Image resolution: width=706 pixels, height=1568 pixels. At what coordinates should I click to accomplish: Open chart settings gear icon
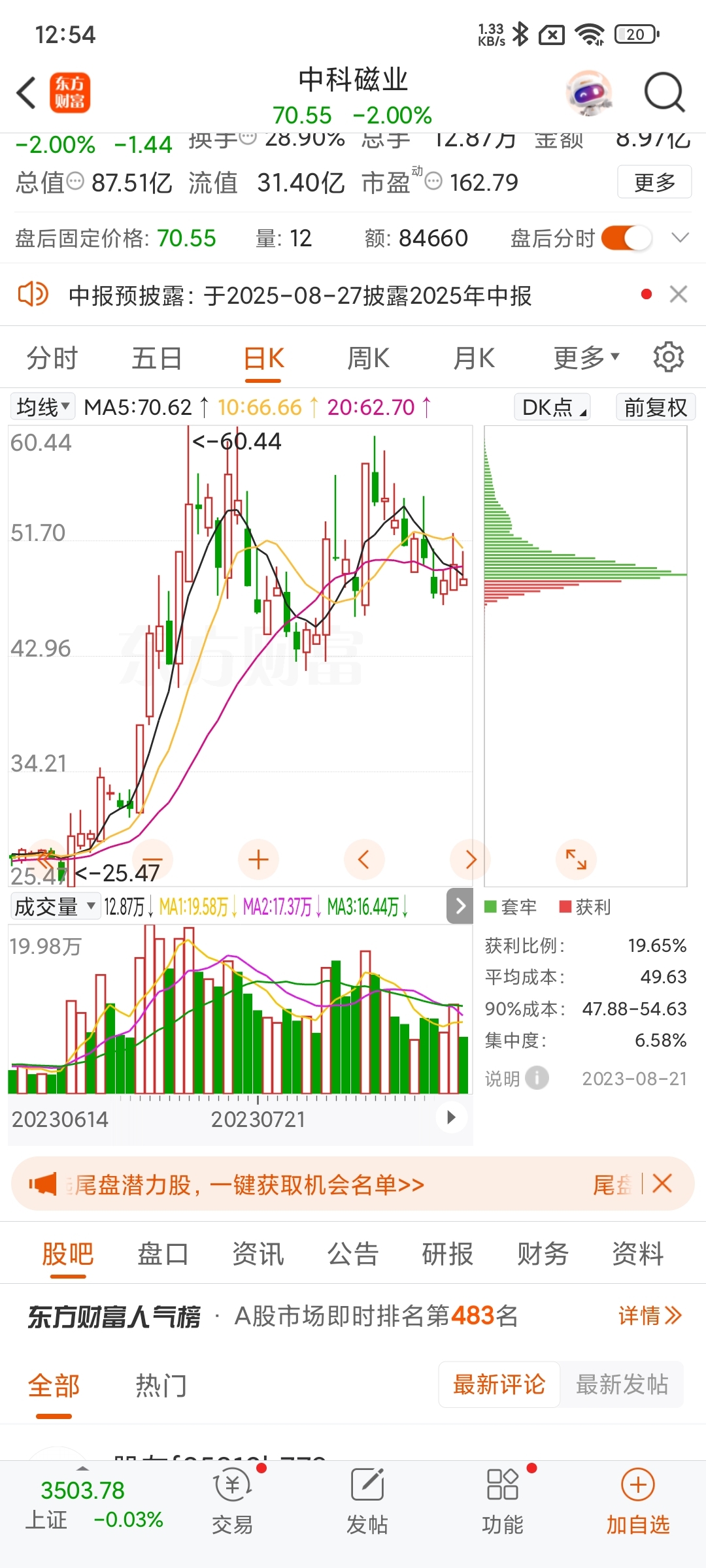(668, 357)
